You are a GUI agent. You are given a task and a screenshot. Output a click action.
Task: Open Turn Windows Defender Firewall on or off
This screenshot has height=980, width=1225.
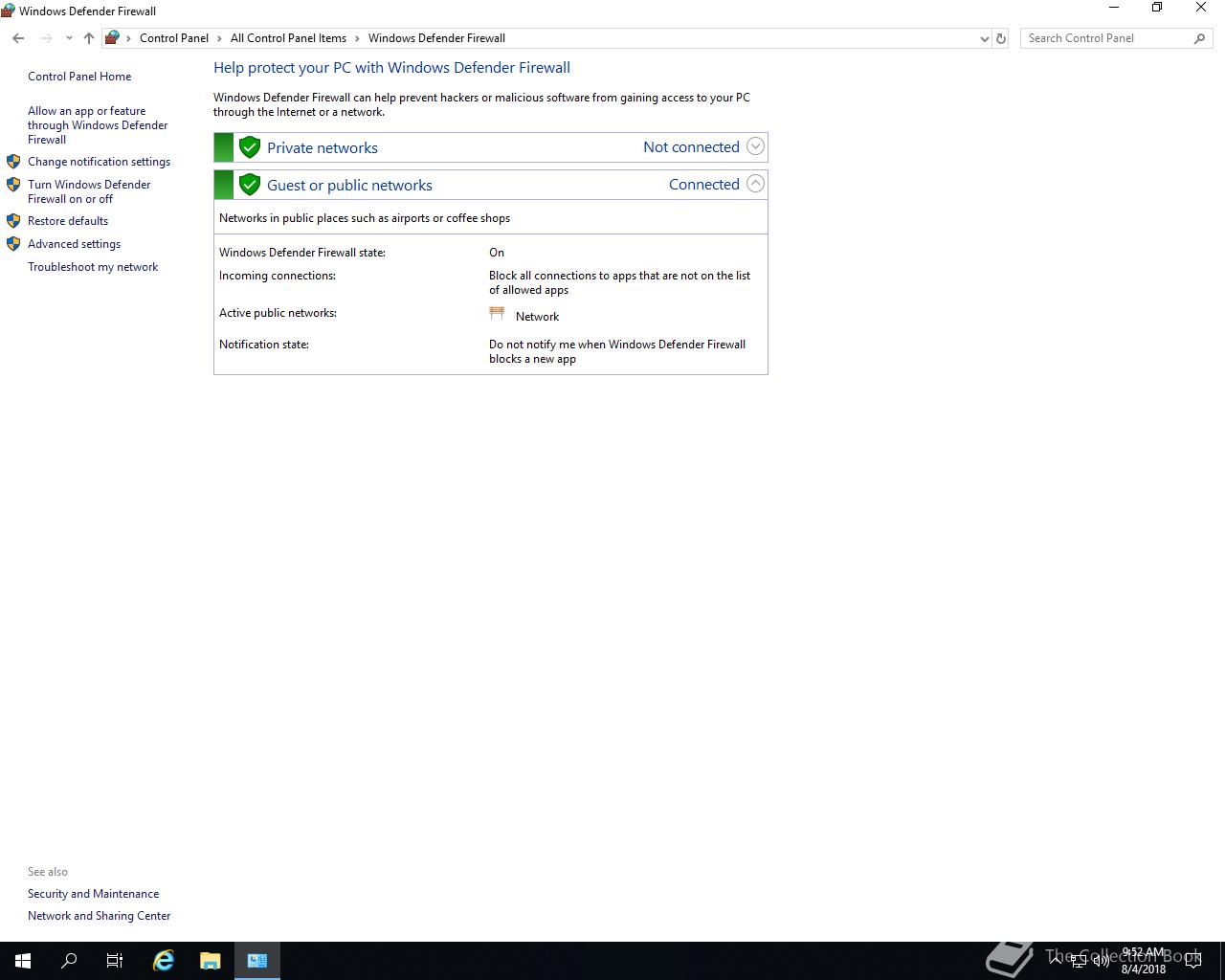tap(89, 191)
